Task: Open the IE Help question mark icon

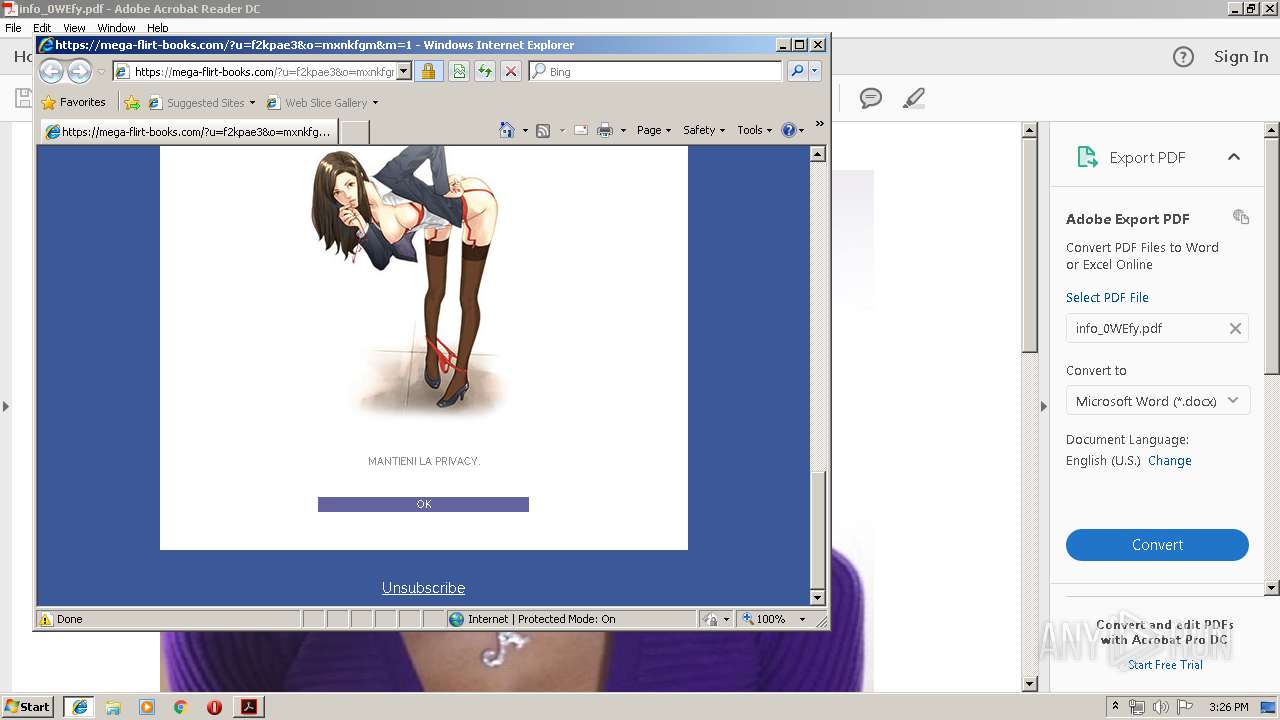Action: click(x=789, y=130)
